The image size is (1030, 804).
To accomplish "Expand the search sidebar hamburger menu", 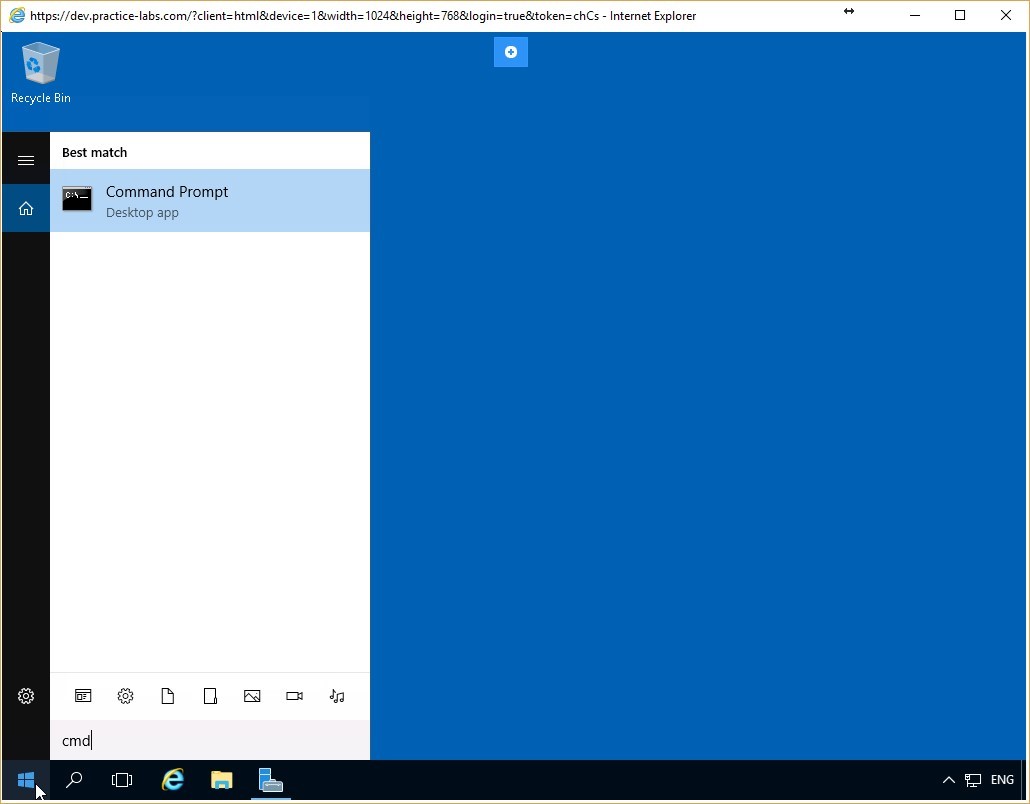I will pos(26,159).
